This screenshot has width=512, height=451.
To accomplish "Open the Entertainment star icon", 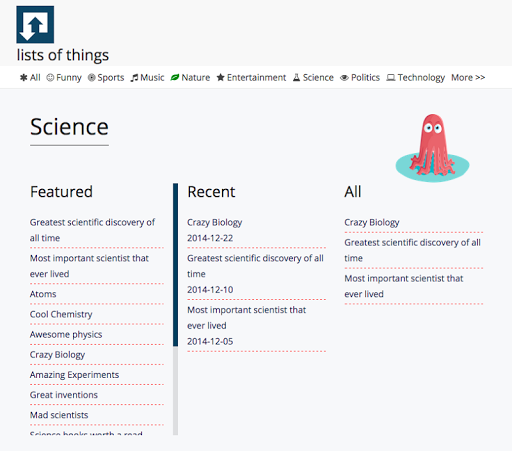I will [220, 78].
